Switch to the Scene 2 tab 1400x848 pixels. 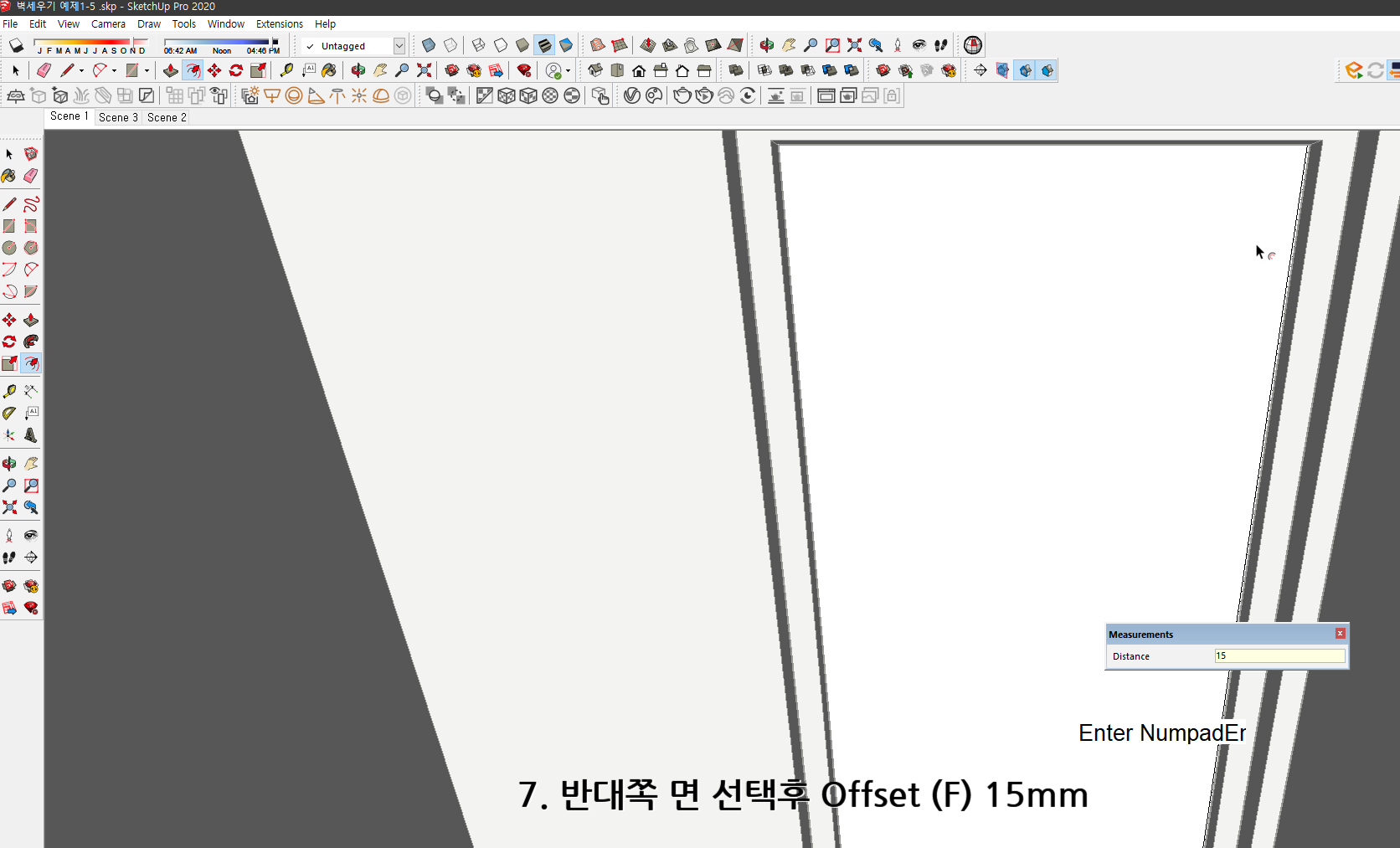tap(166, 117)
